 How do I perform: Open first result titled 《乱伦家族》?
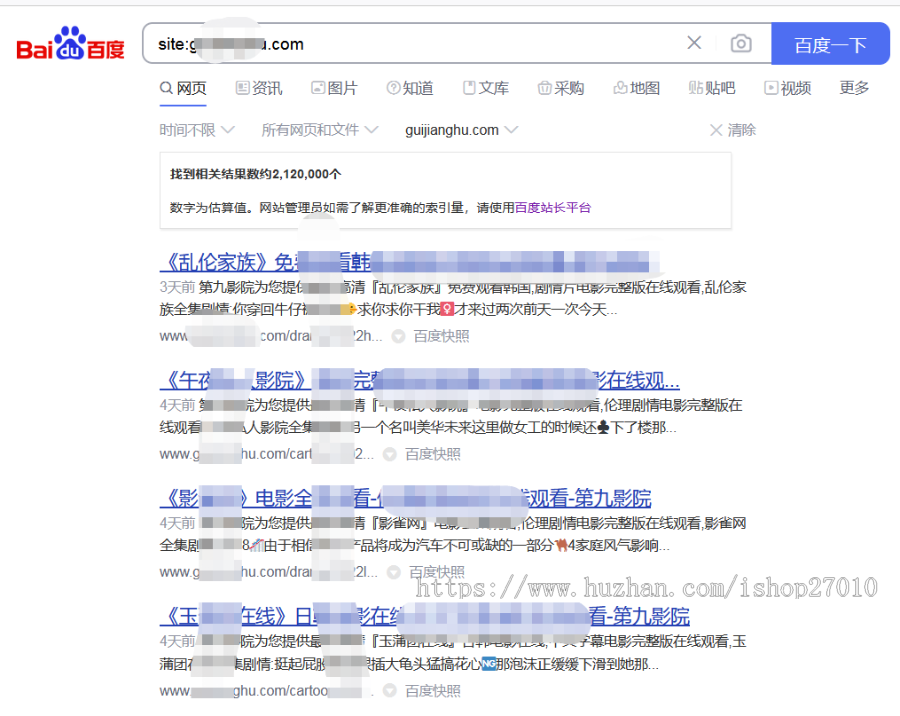pos(408,262)
